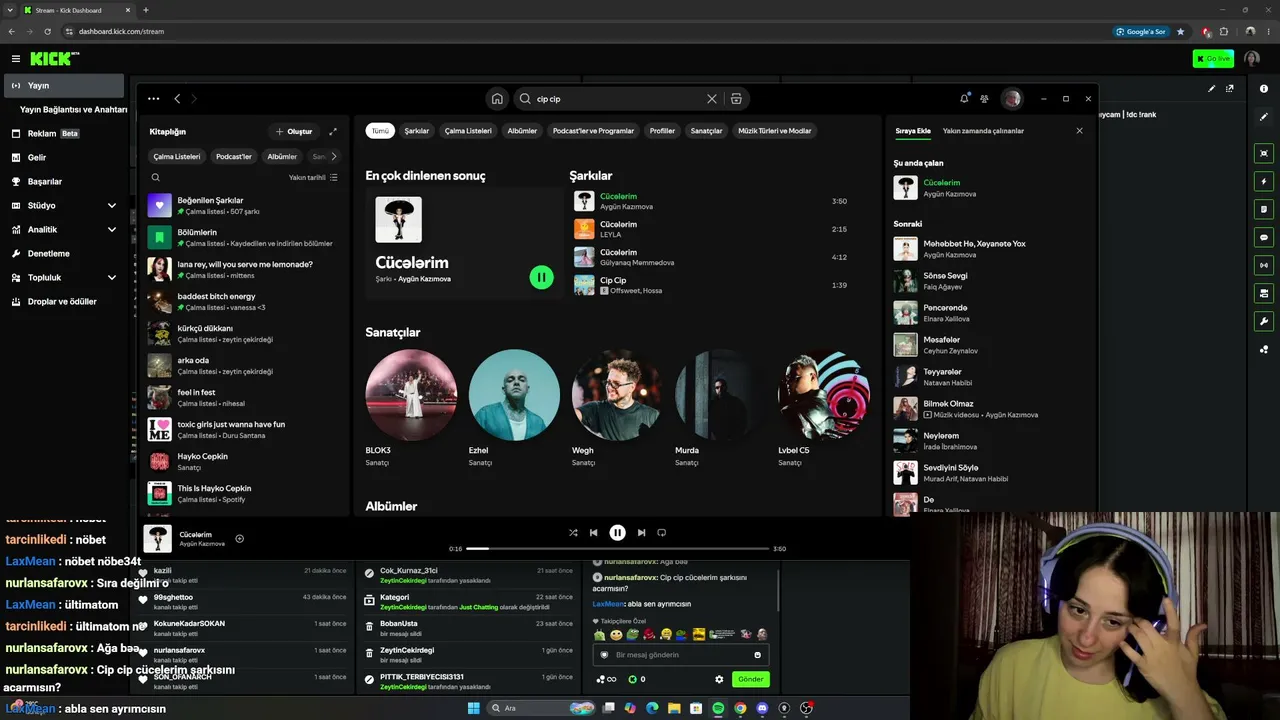Click the 'Google'a Sor' button

1141,31
